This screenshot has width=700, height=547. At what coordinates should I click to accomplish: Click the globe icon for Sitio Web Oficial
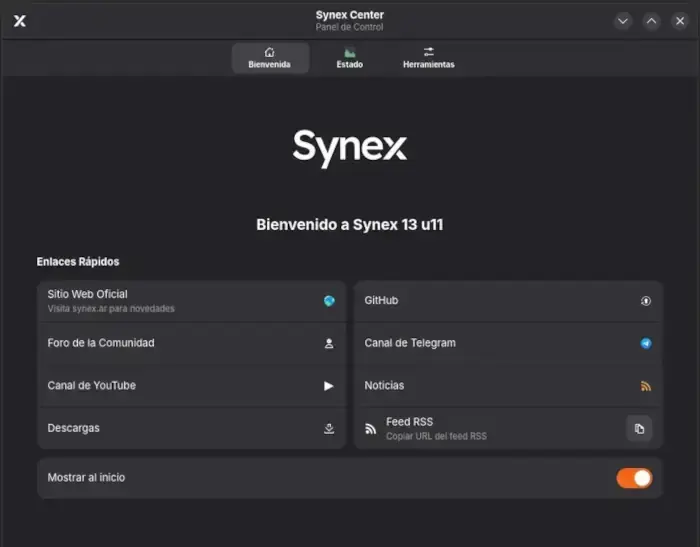[329, 301]
